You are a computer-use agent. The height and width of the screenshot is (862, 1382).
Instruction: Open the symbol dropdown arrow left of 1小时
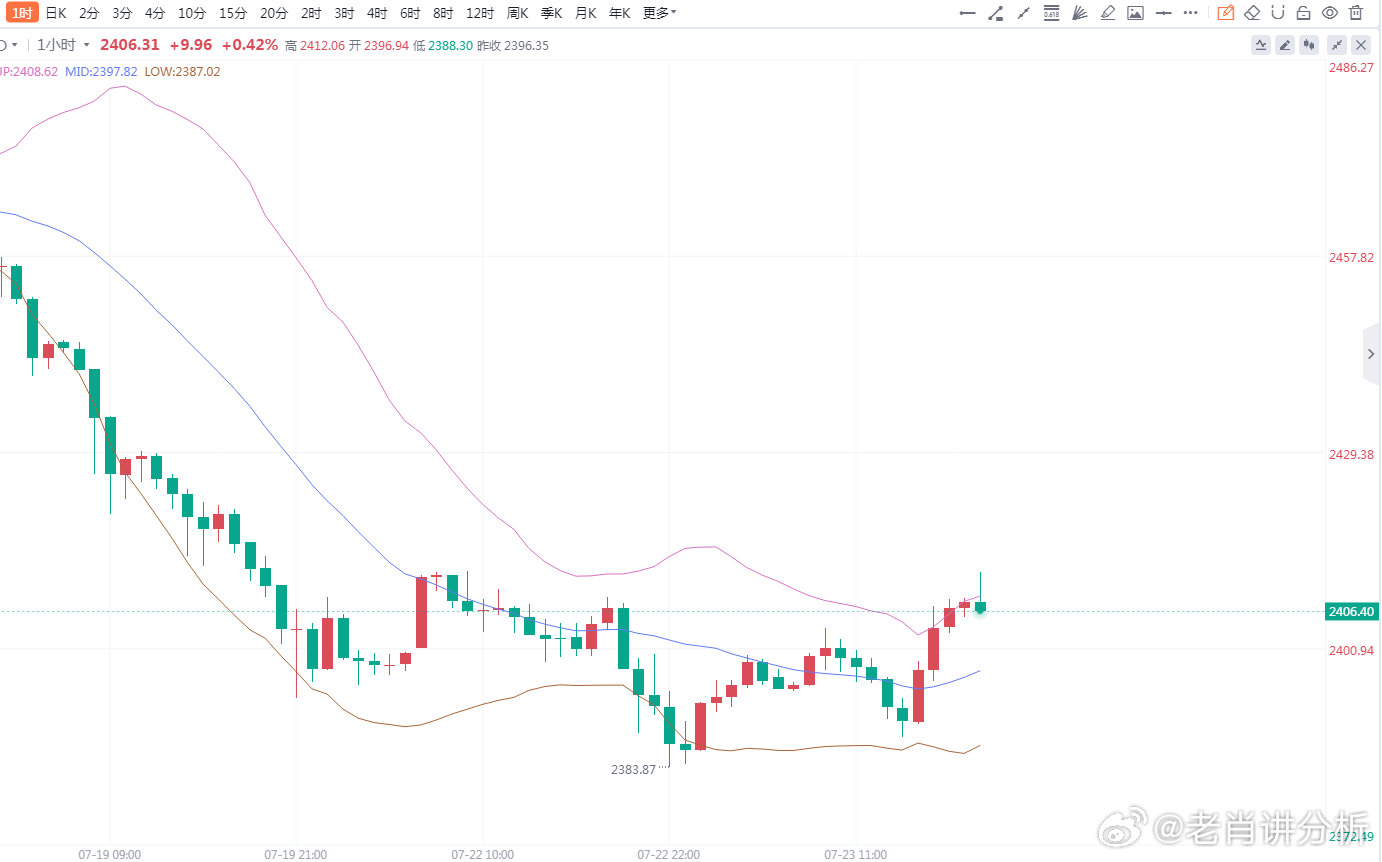click(14, 45)
